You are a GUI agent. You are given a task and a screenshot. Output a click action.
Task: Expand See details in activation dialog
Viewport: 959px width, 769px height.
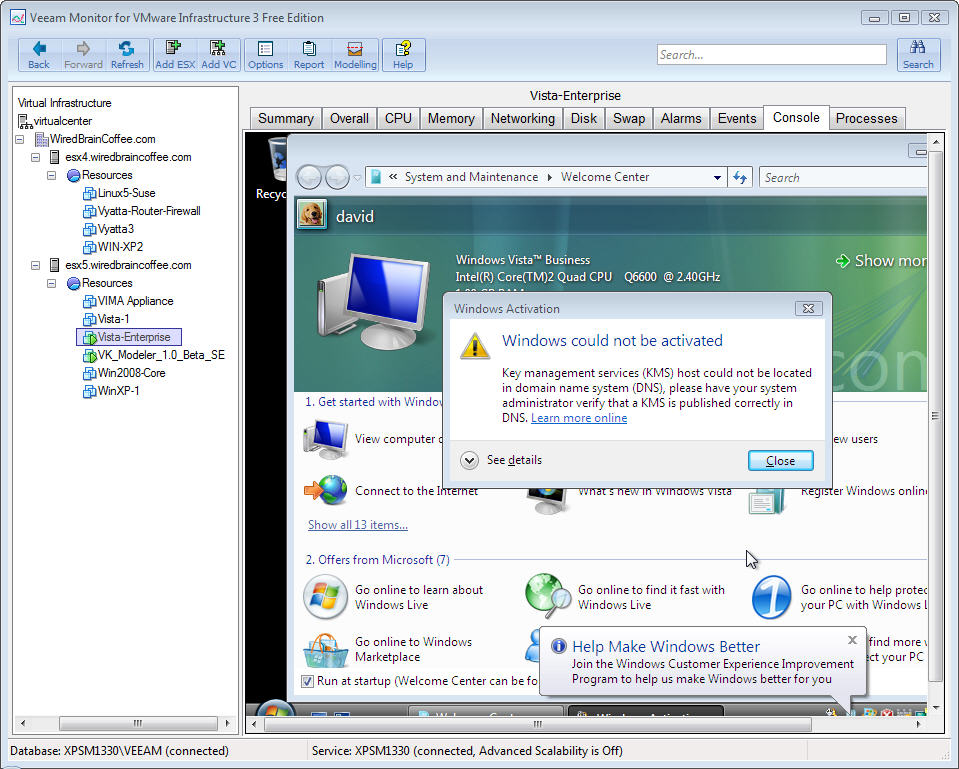(x=470, y=460)
